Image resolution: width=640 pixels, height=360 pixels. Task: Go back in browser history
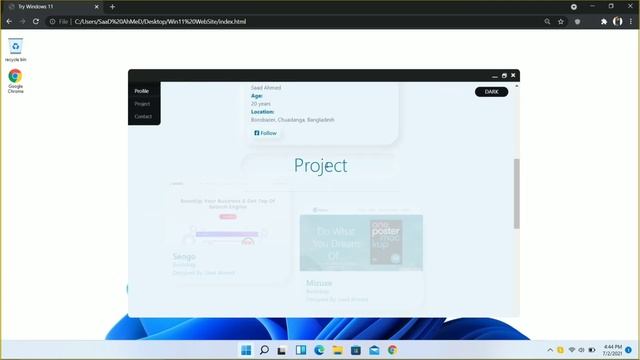tap(9, 21)
